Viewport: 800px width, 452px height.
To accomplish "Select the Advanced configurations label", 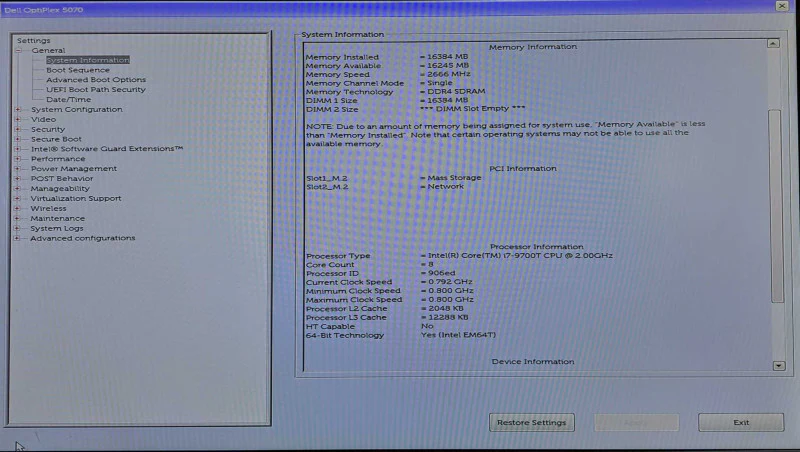I will (x=83, y=238).
